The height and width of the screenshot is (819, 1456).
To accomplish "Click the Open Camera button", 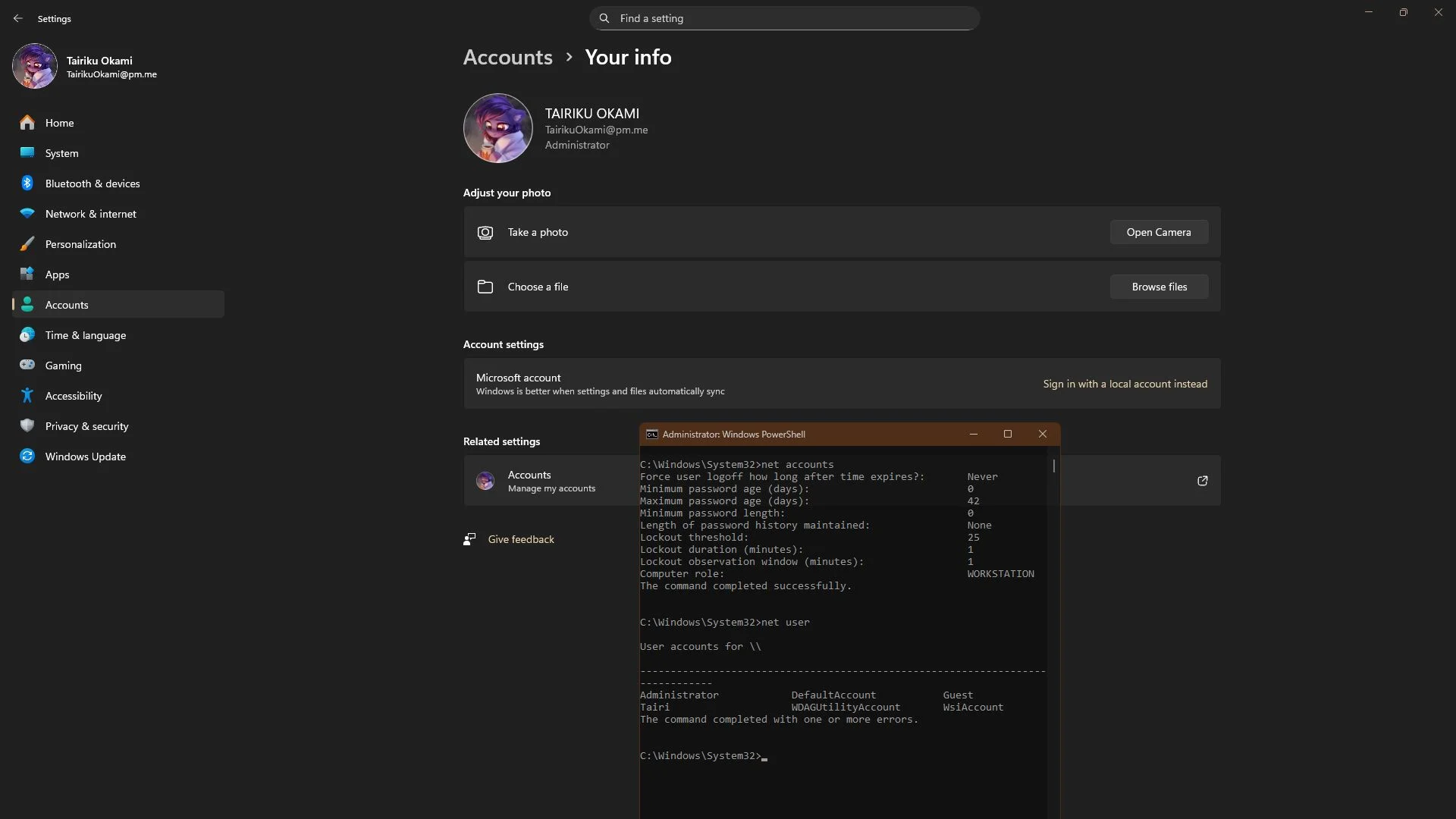I will click(1159, 232).
